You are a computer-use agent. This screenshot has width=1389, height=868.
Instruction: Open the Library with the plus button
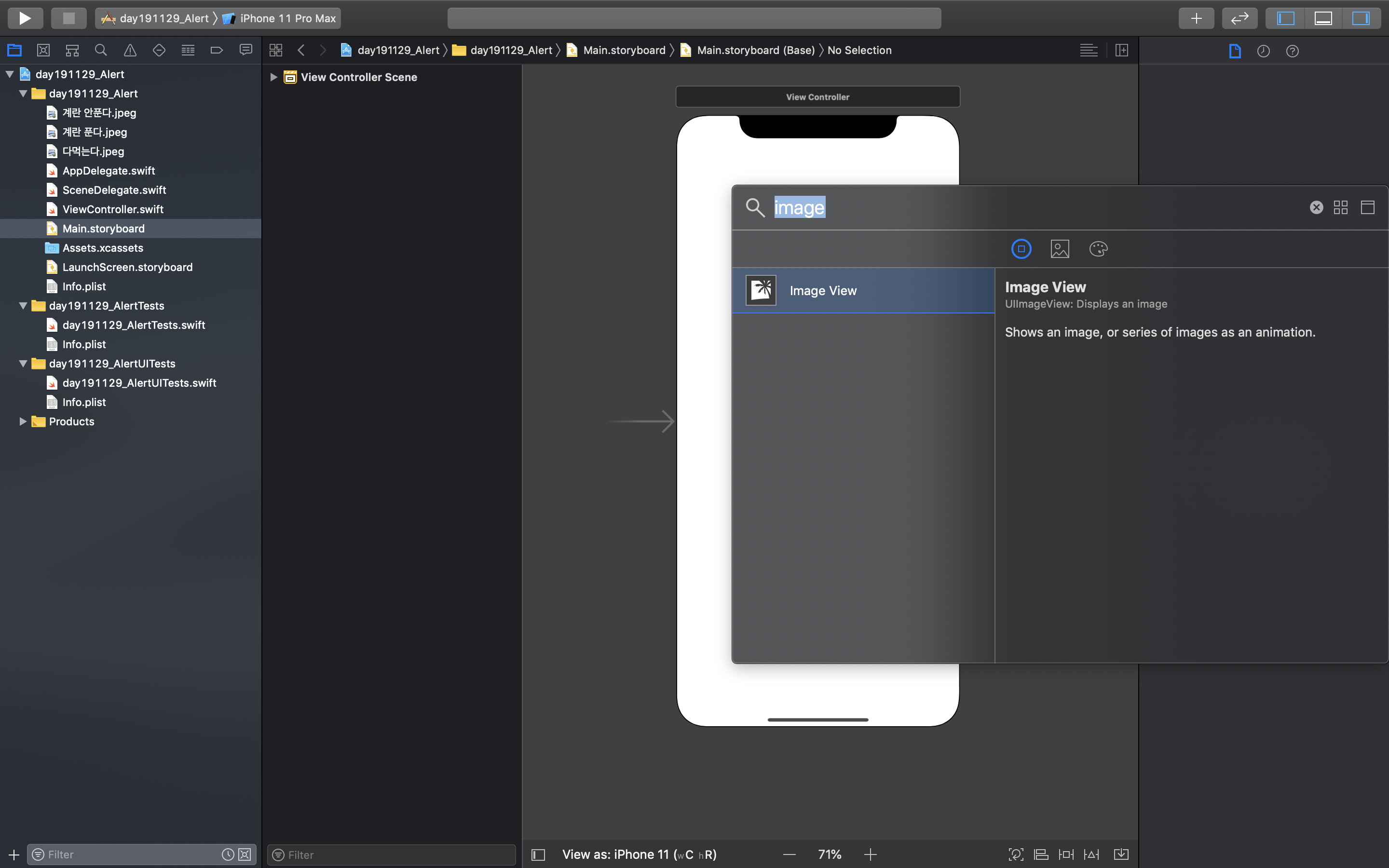(x=1196, y=18)
